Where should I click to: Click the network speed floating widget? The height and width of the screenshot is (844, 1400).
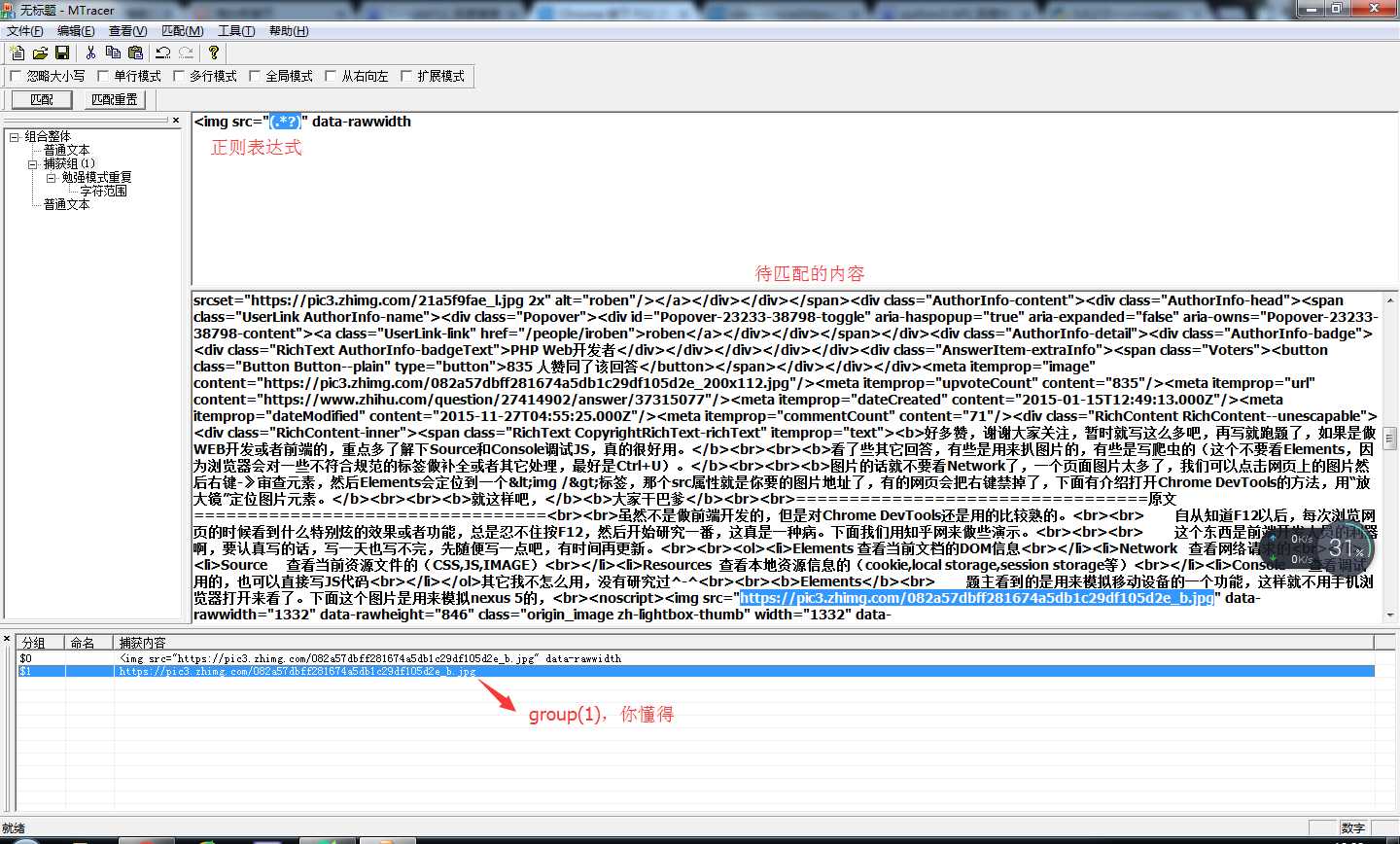(x=1317, y=549)
